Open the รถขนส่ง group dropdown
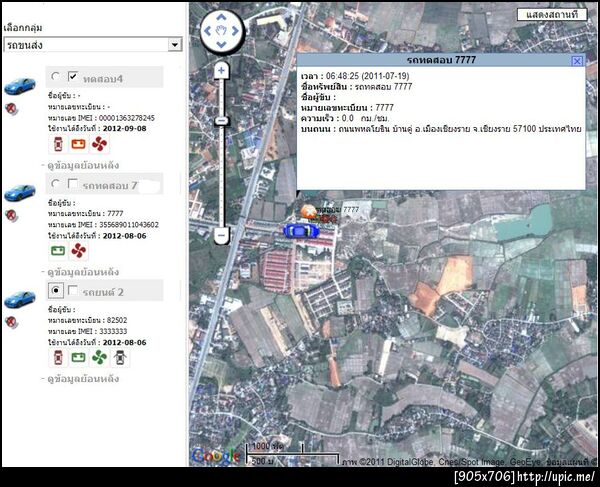The image size is (600, 487). (93, 45)
